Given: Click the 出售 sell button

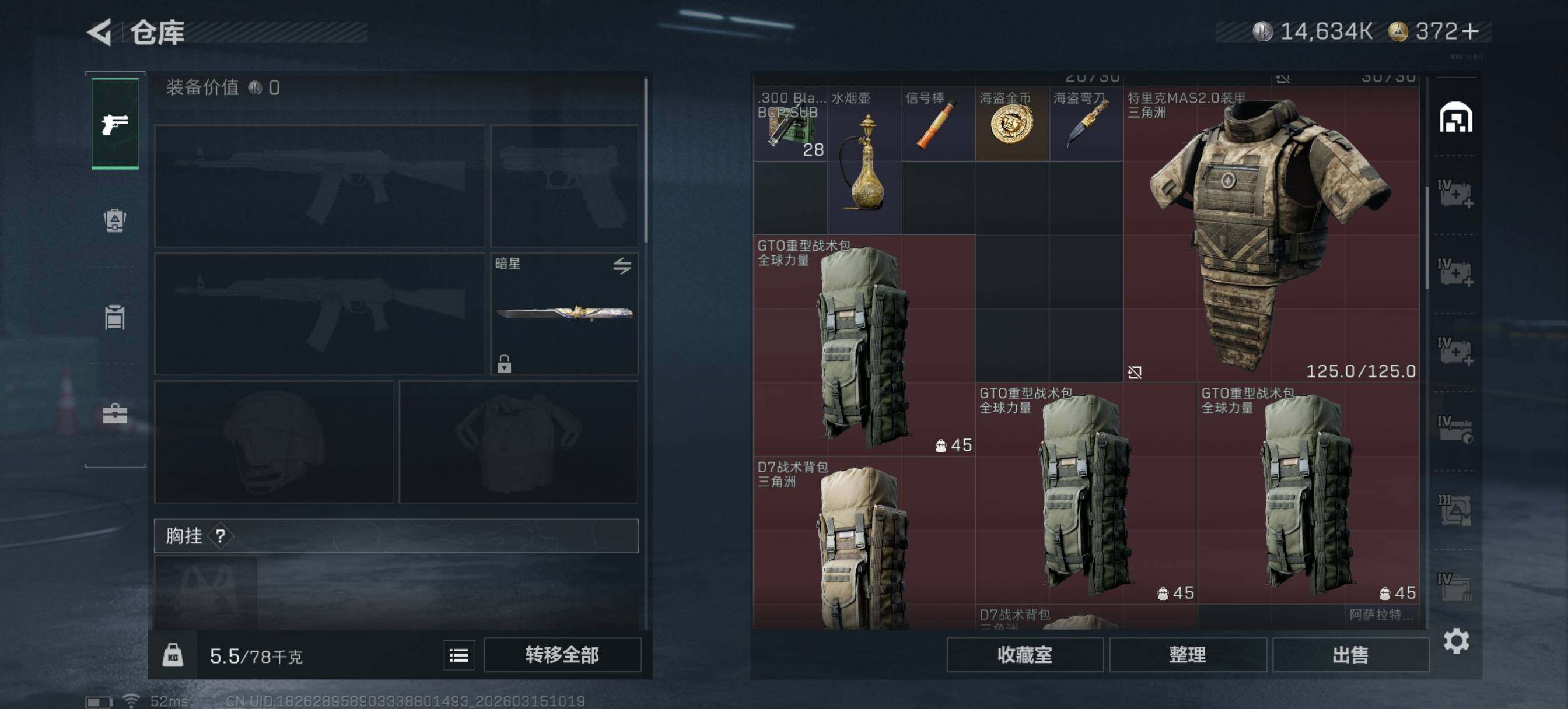Looking at the screenshot, I should 1350,655.
